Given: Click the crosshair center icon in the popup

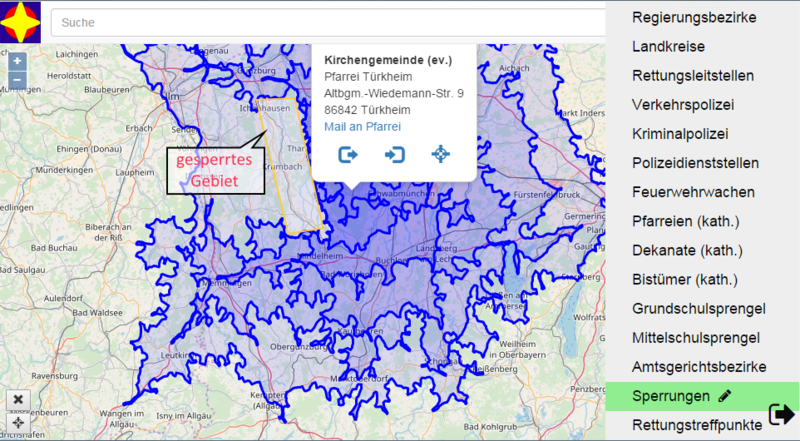Looking at the screenshot, I should click(x=440, y=154).
